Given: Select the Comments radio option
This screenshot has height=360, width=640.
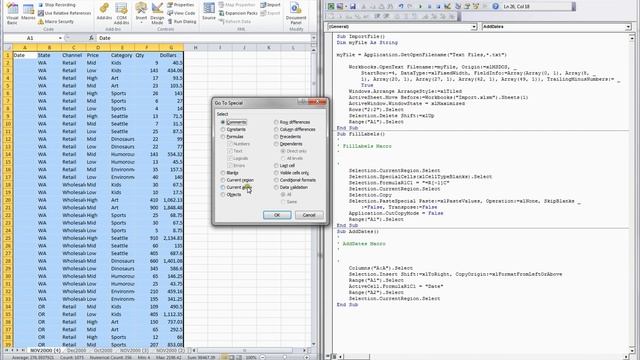Looking at the screenshot, I should tap(233, 122).
